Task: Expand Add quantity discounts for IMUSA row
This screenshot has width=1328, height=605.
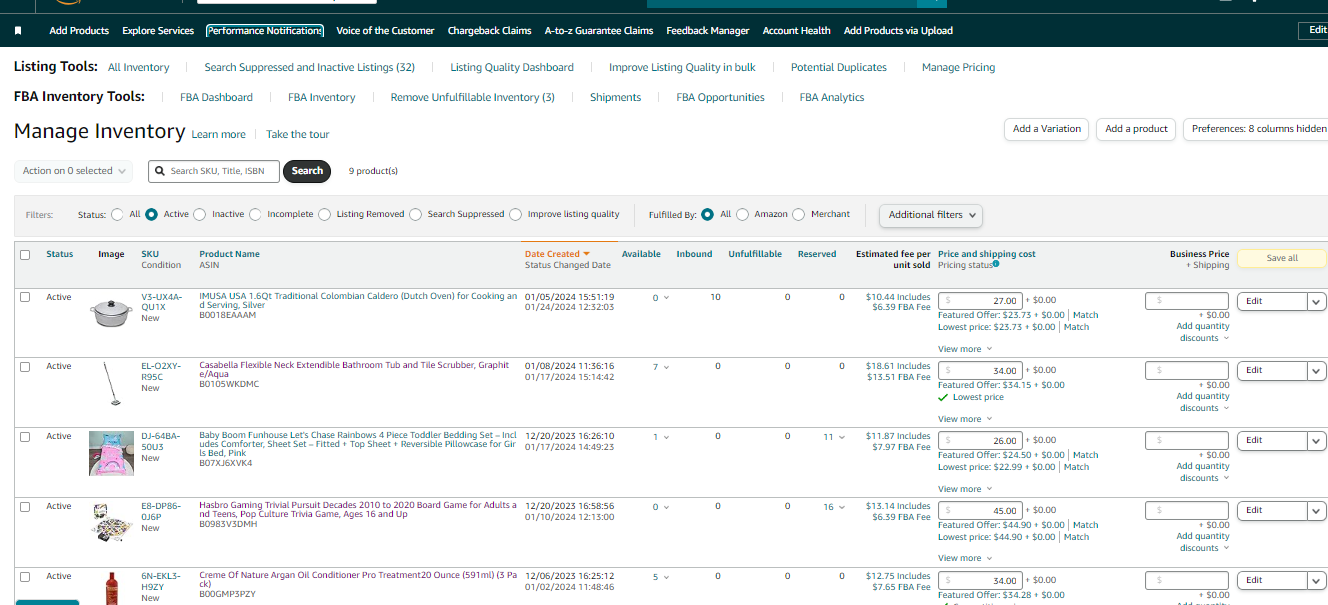Action: click(x=1203, y=332)
